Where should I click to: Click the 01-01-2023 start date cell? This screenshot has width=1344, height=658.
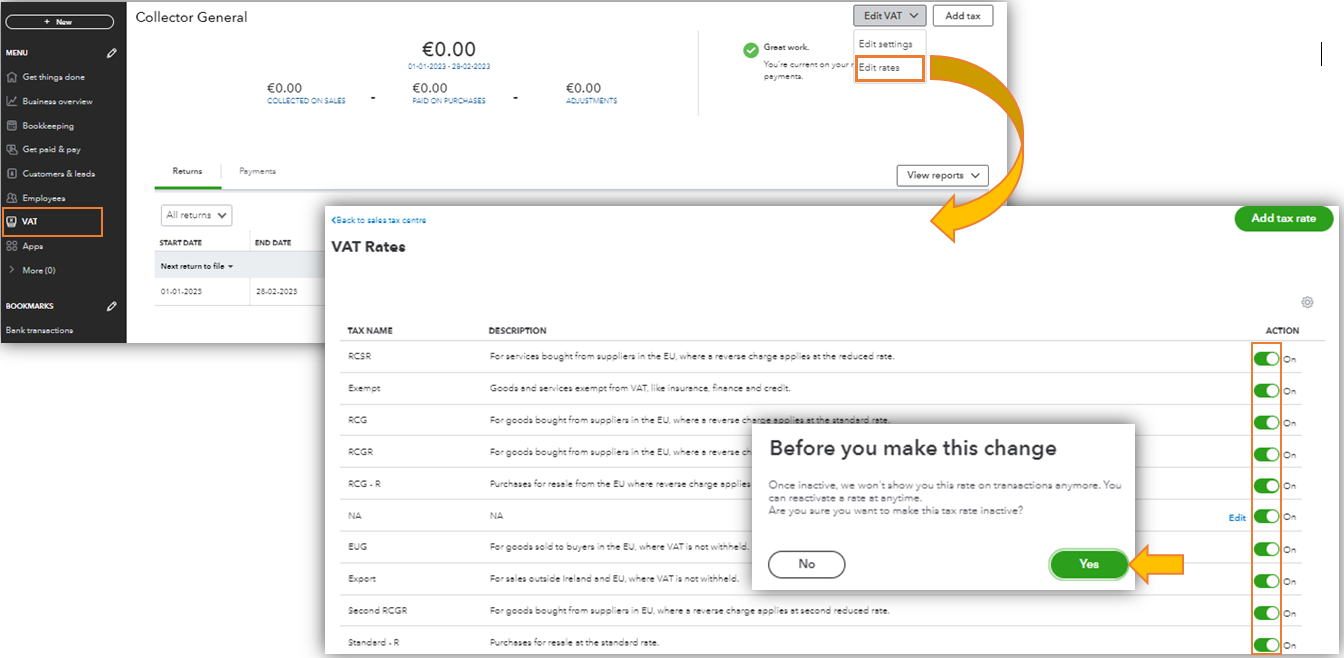click(181, 291)
